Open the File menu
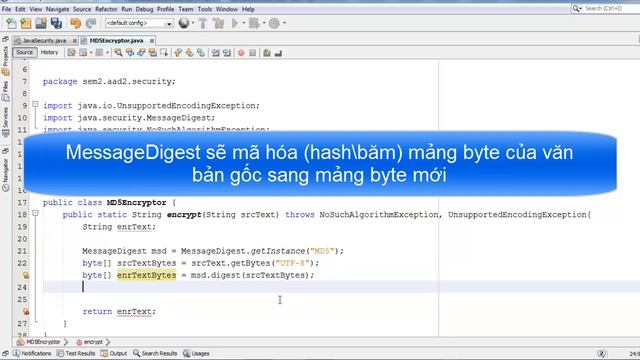The image size is (640, 360). click(x=6, y=9)
